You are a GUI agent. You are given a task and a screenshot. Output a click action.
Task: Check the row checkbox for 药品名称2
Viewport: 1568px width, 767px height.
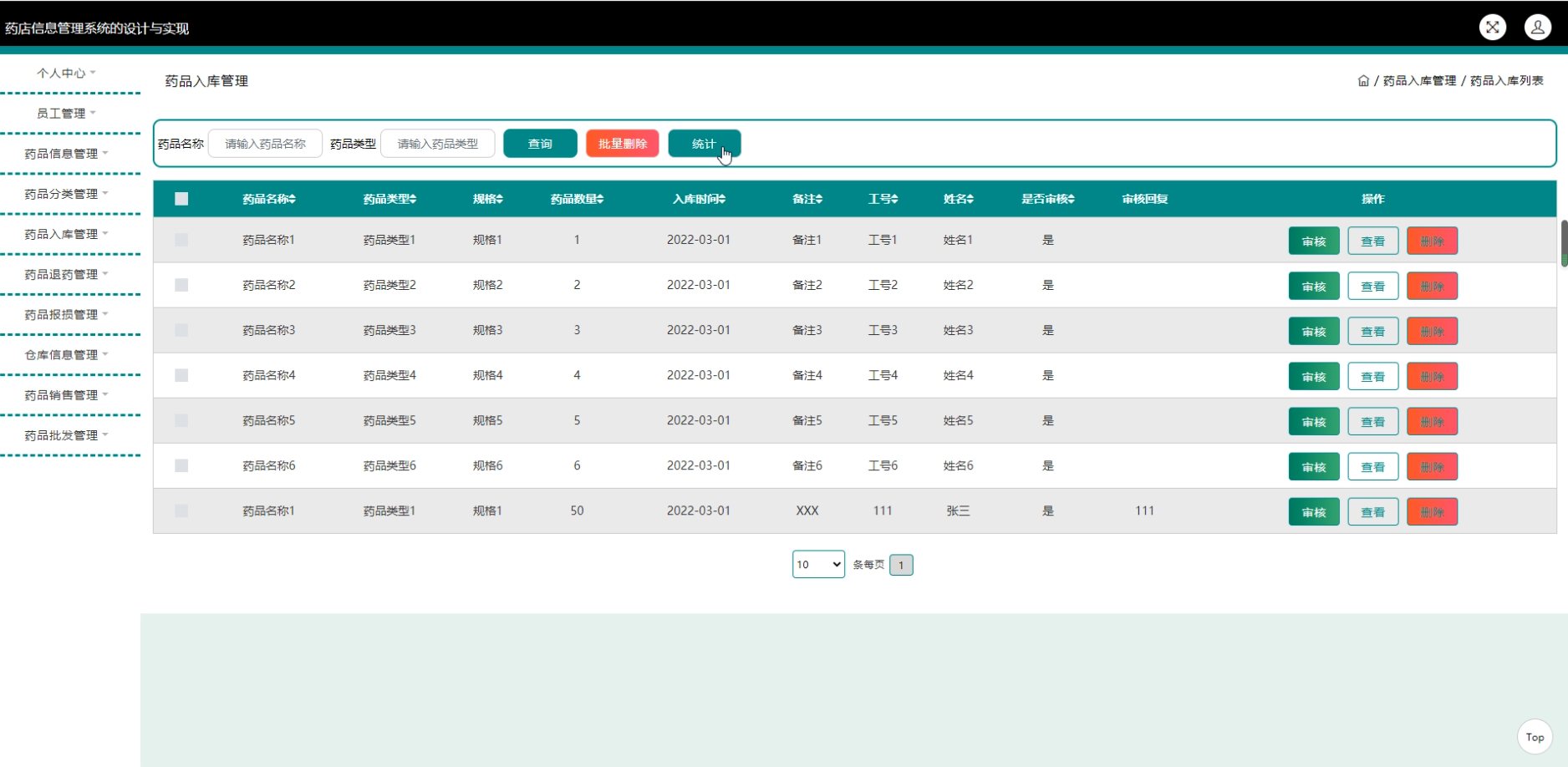181,285
